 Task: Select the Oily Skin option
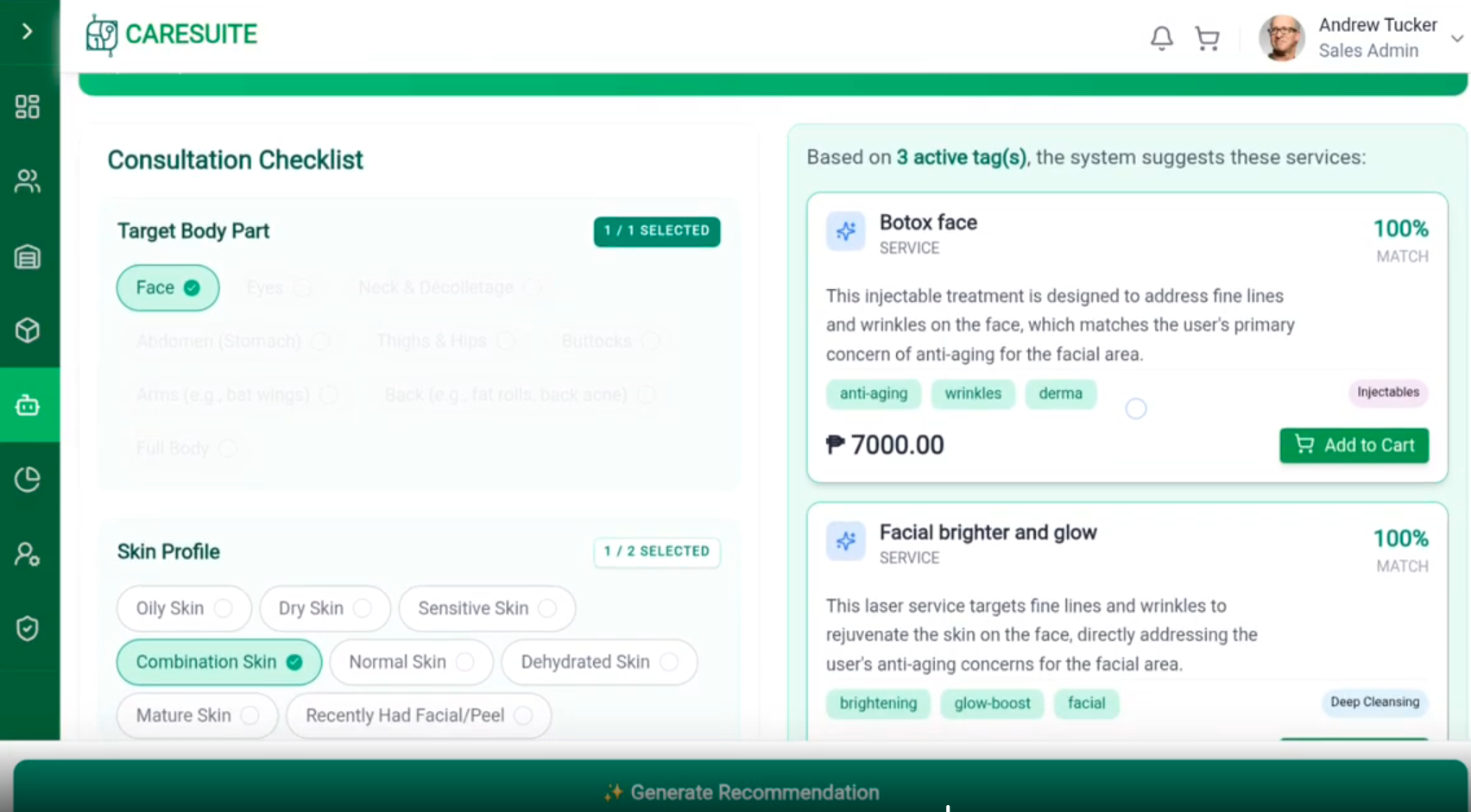point(183,608)
